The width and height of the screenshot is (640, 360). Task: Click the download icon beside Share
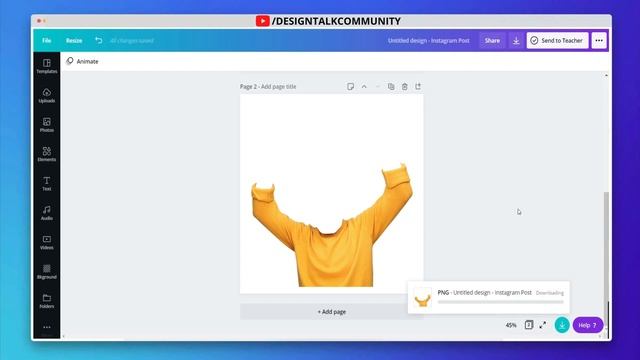(x=516, y=40)
